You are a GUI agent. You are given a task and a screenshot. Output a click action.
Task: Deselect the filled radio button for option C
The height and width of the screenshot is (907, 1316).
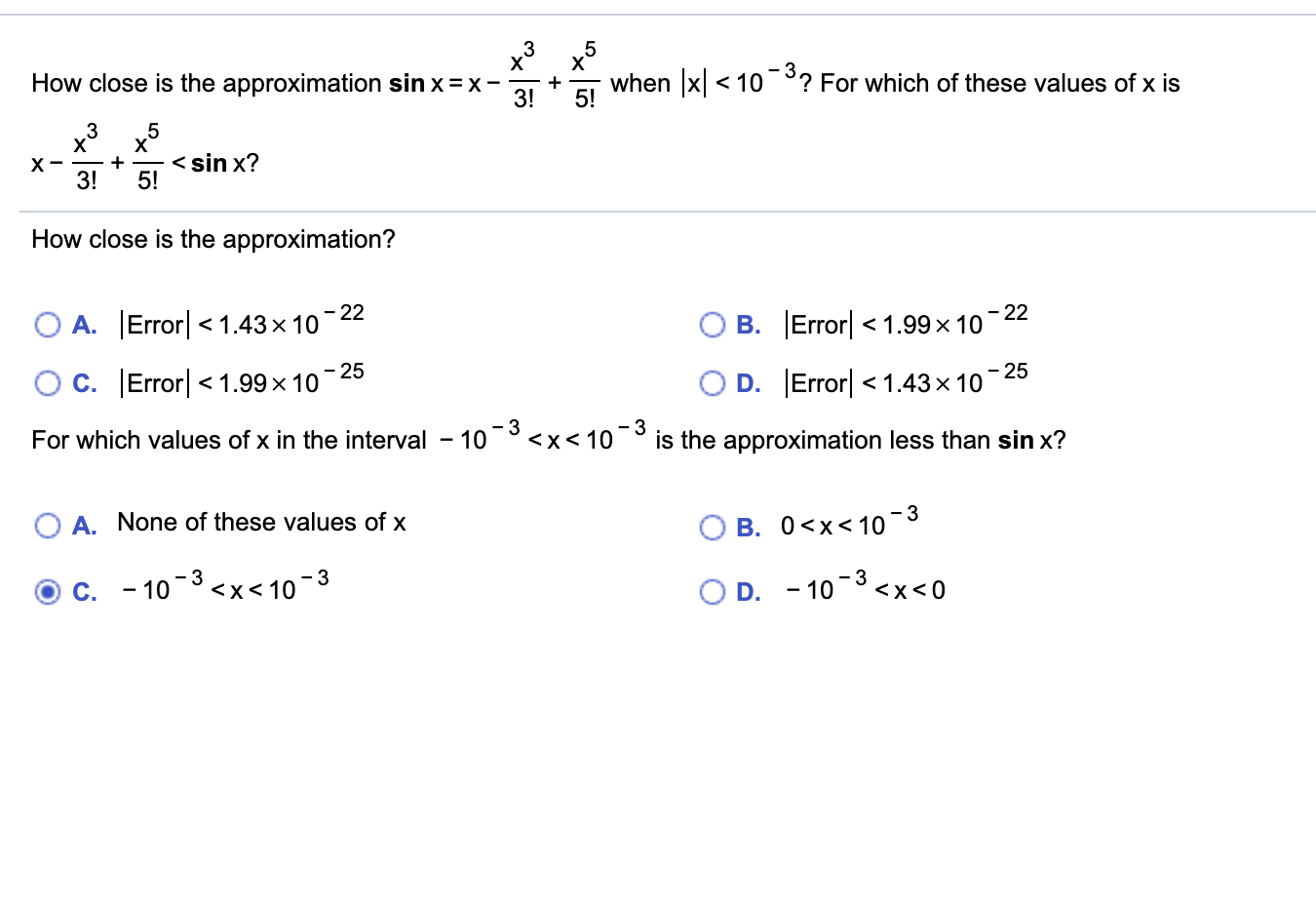pyautogui.click(x=46, y=591)
